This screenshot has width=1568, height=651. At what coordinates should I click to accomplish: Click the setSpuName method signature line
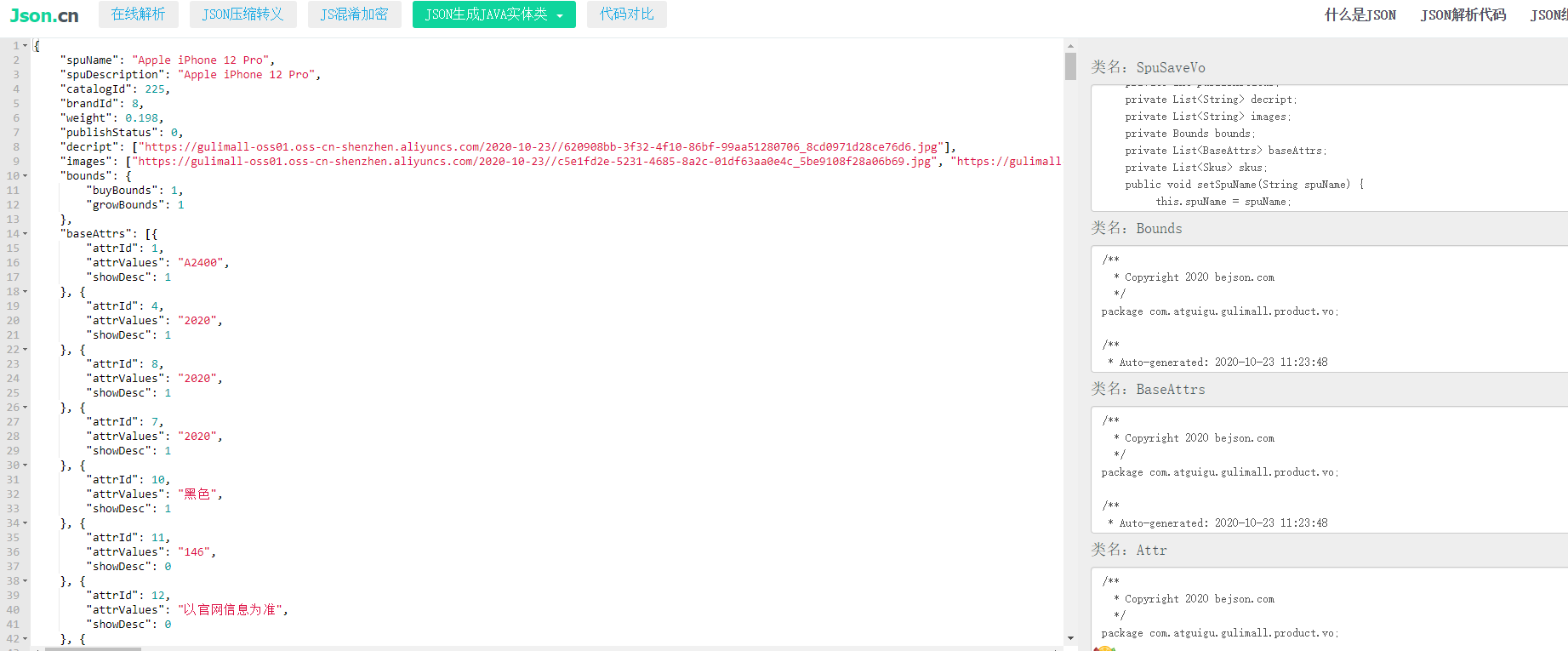coord(1244,185)
